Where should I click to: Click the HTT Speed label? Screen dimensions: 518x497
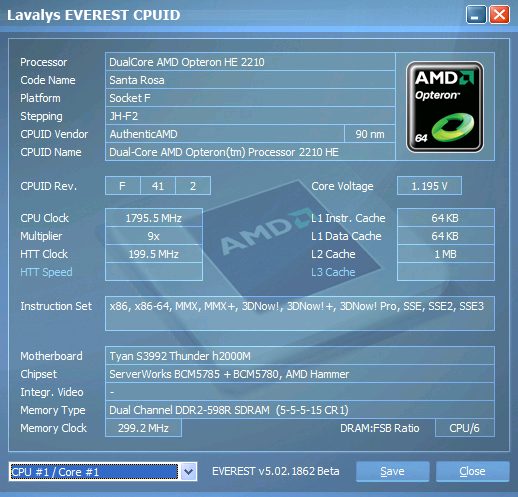(46, 272)
